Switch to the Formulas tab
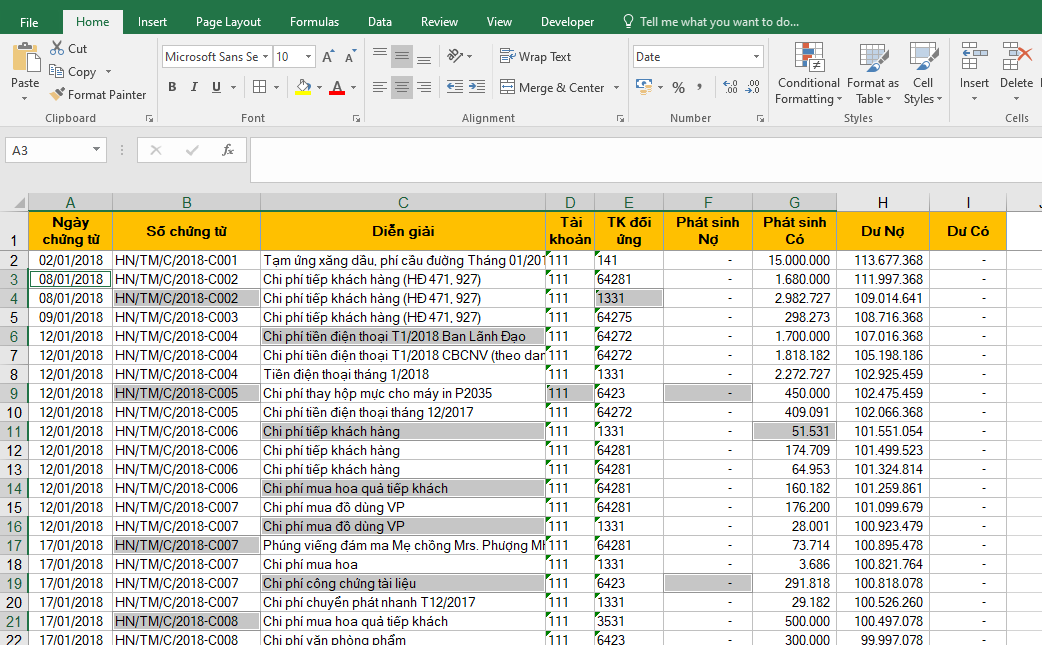The image size is (1042, 645). coord(314,22)
